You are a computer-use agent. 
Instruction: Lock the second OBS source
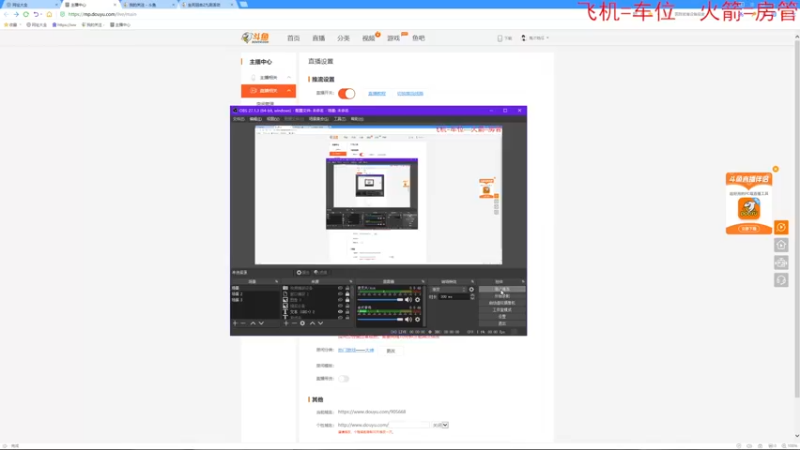point(347,294)
